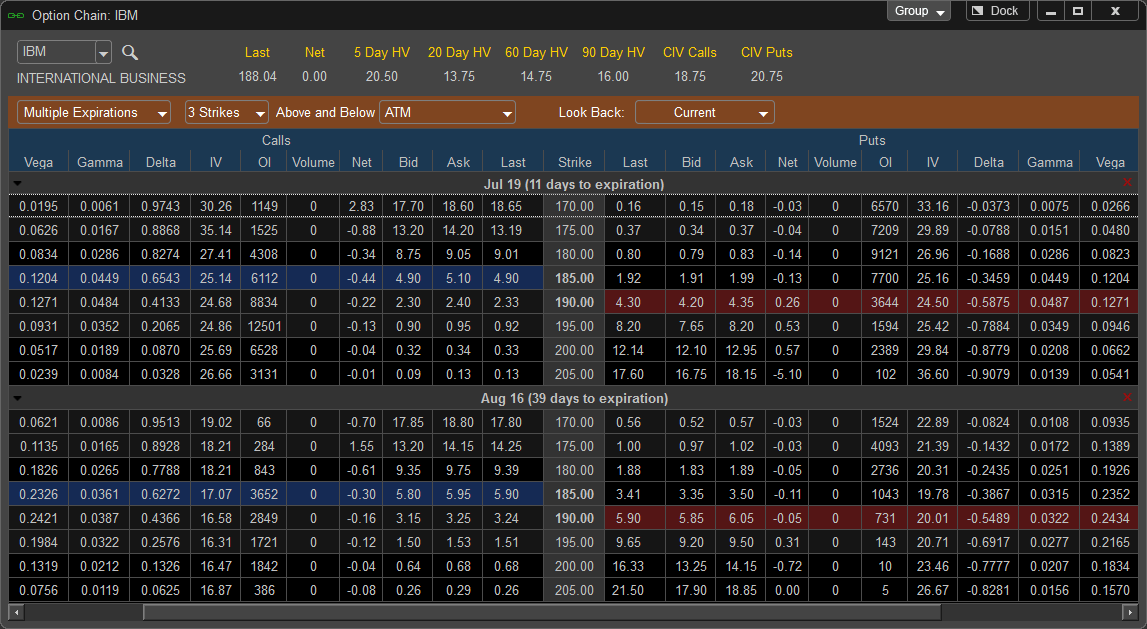Open the Multiple Expirations dropdown

point(94,113)
